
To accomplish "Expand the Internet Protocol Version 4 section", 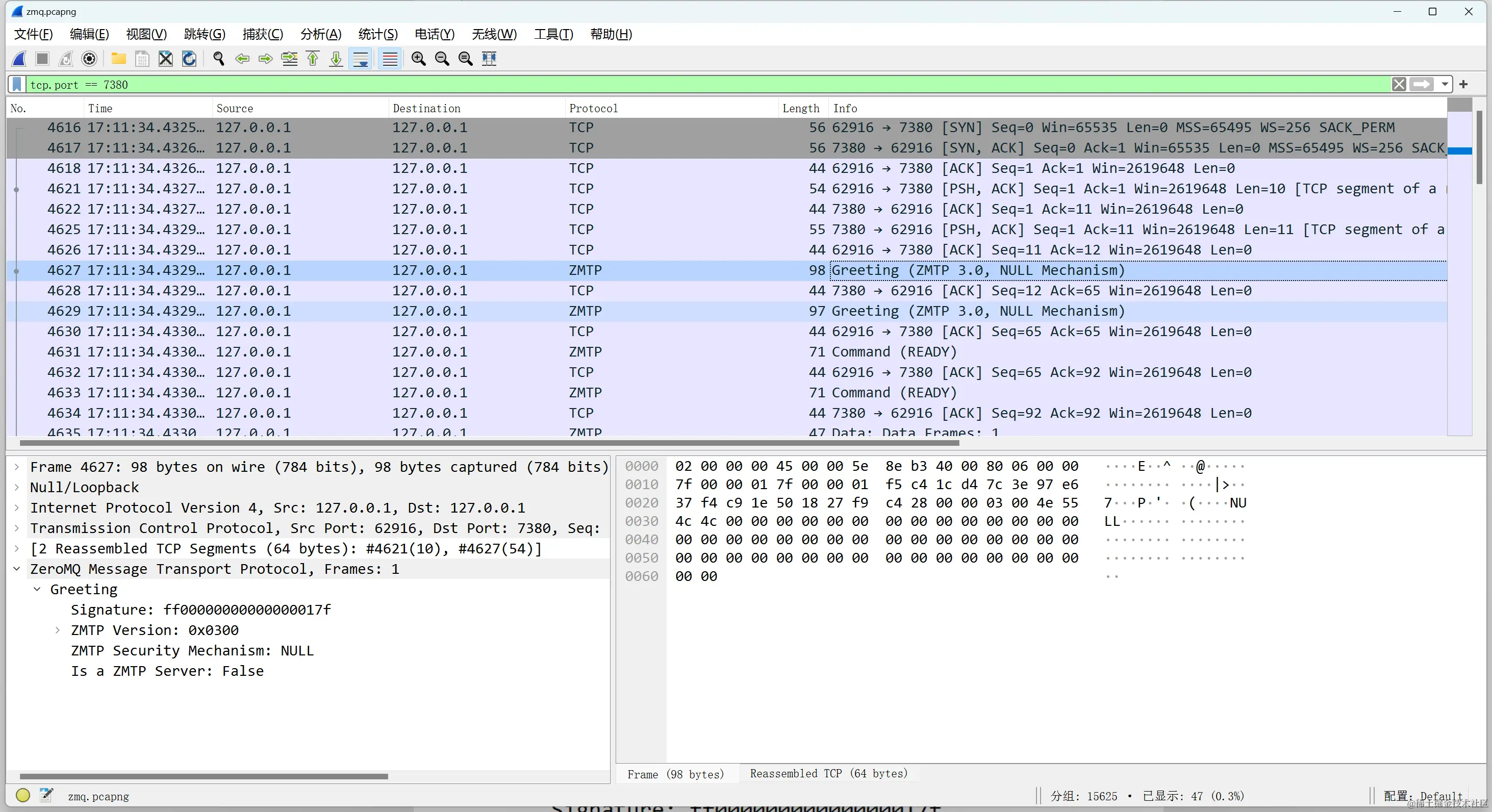I will [17, 508].
